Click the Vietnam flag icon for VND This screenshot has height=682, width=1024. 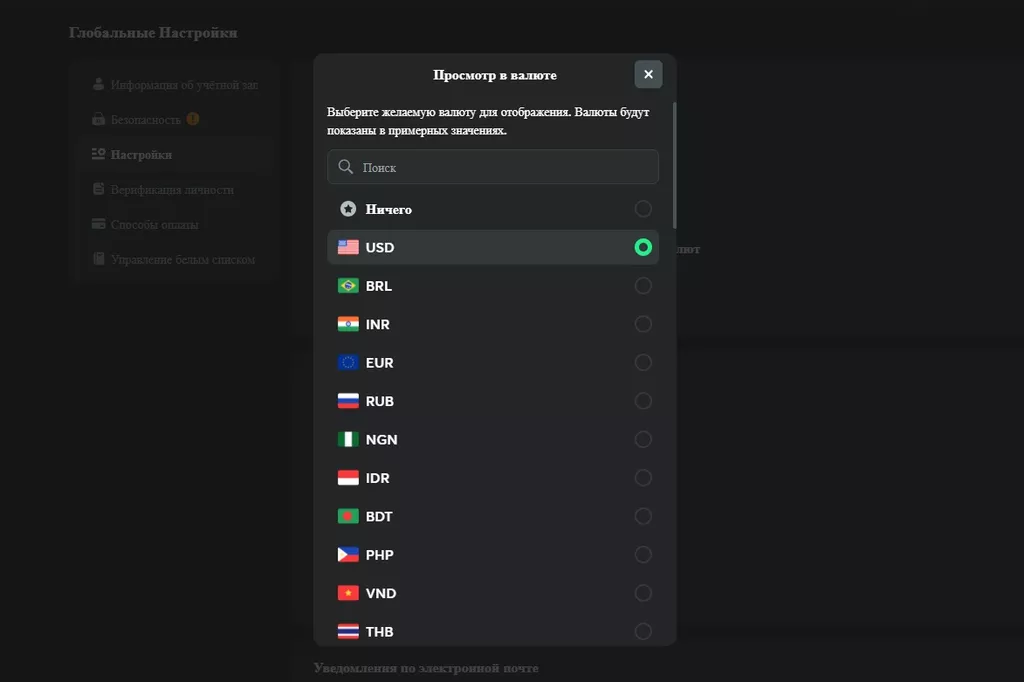[x=348, y=593]
